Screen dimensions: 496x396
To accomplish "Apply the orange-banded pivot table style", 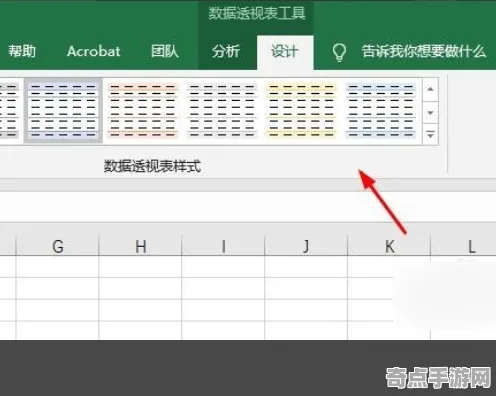I will [143, 110].
